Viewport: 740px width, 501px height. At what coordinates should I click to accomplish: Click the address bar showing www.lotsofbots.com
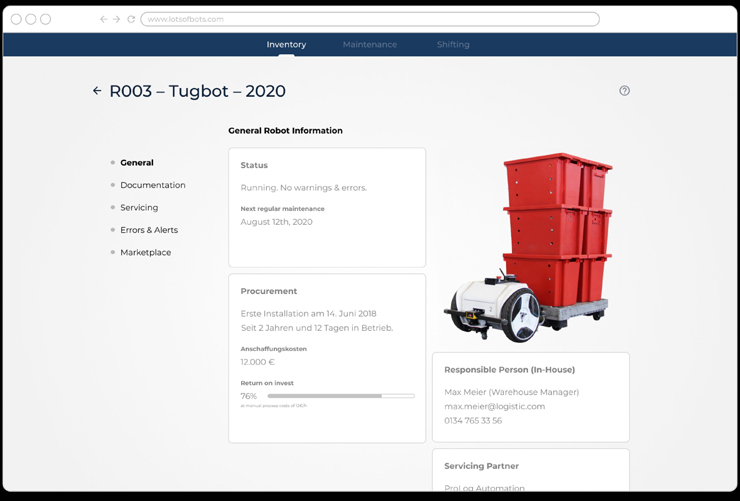tap(369, 19)
